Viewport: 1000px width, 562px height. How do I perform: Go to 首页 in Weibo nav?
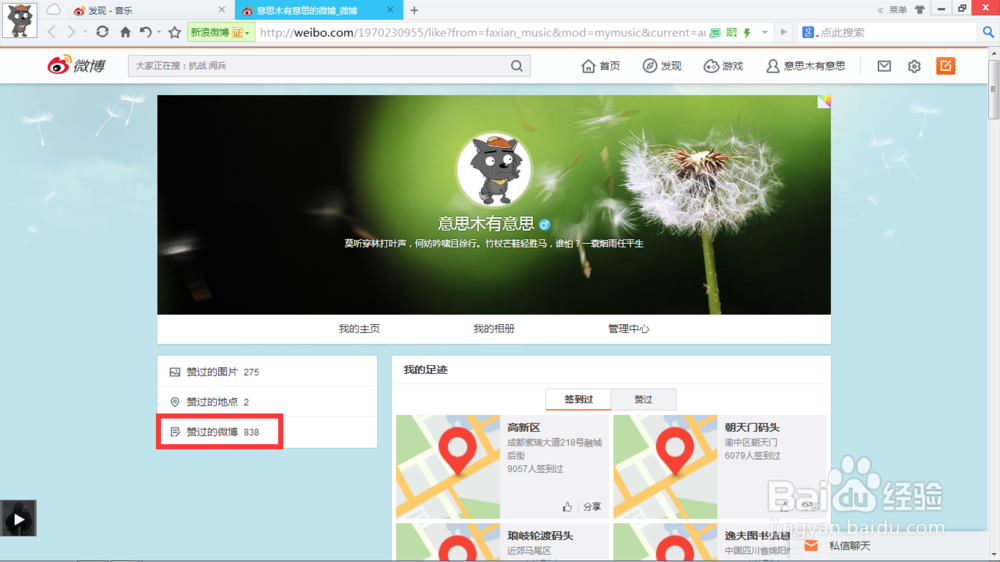click(601, 66)
